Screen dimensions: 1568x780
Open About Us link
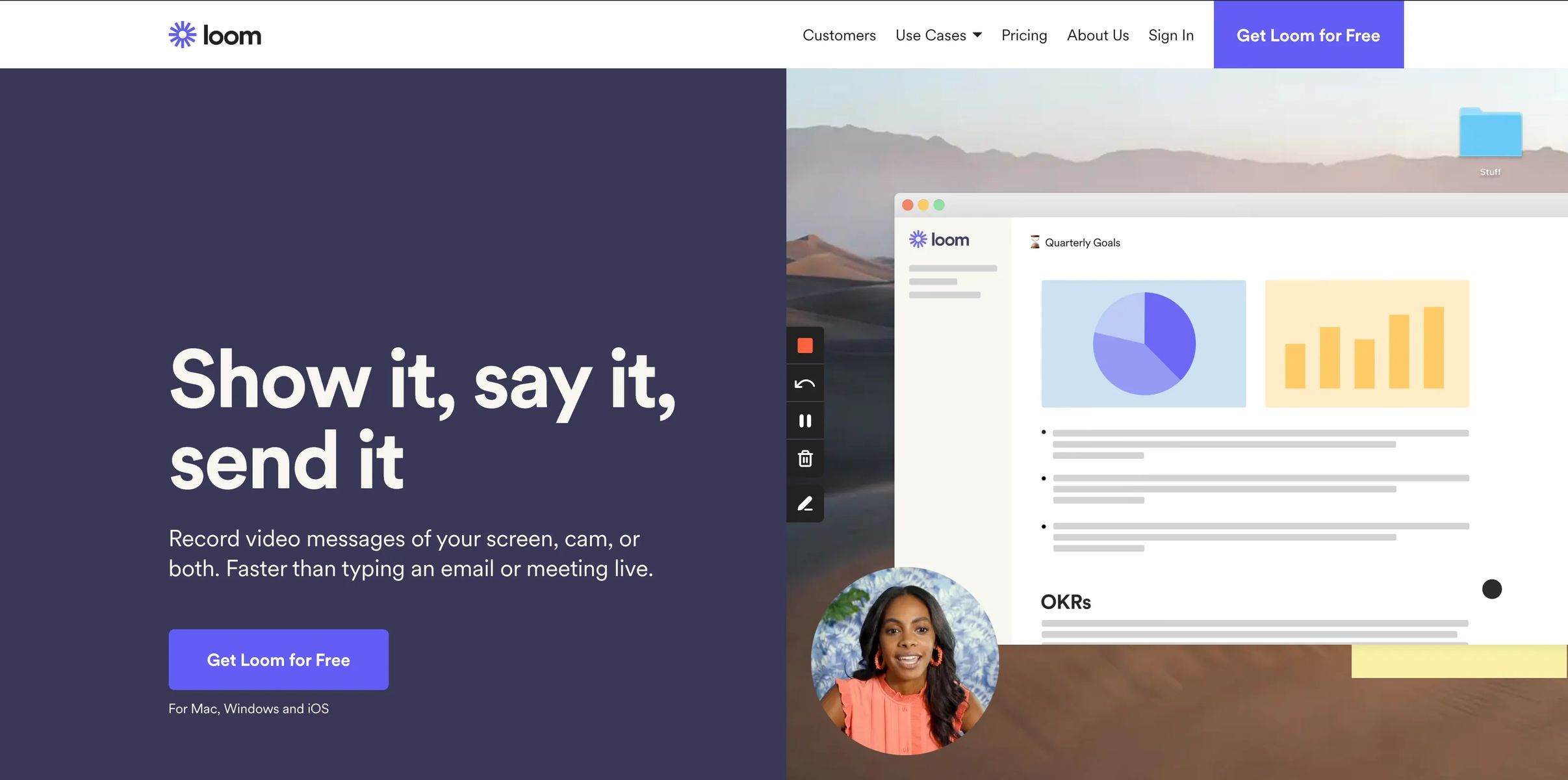[x=1098, y=35]
